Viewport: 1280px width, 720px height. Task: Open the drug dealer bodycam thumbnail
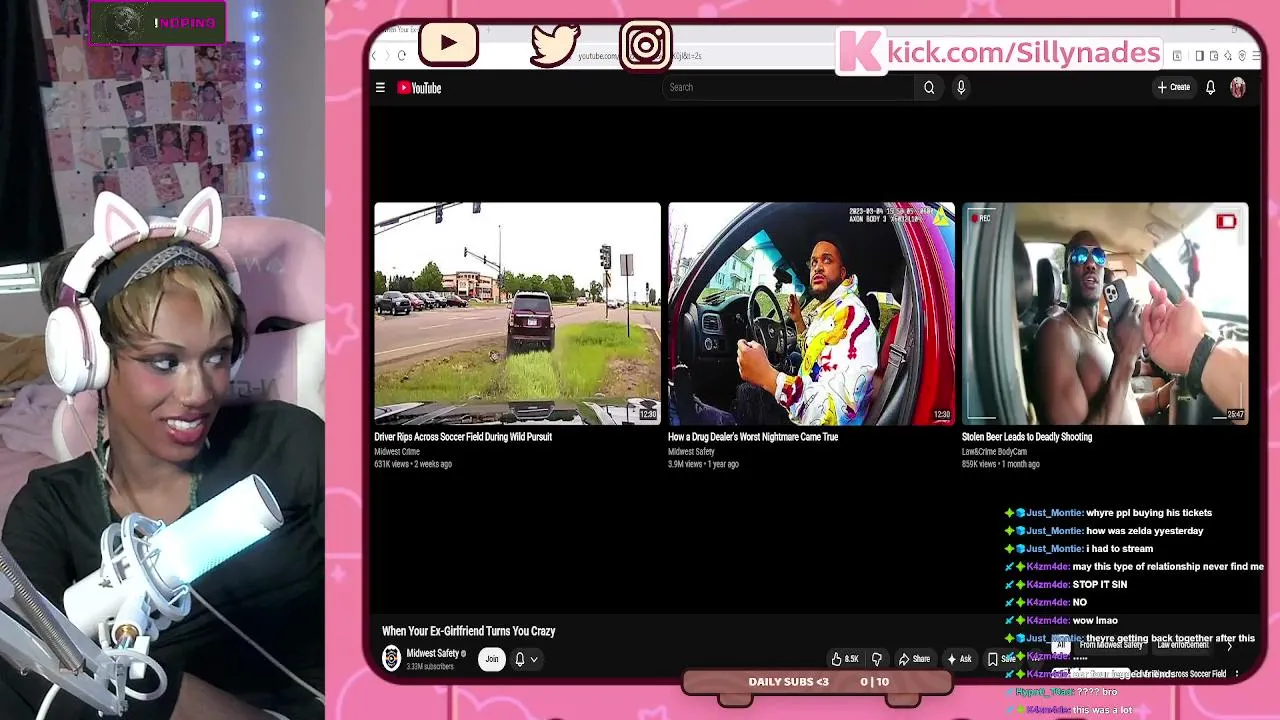(811, 314)
